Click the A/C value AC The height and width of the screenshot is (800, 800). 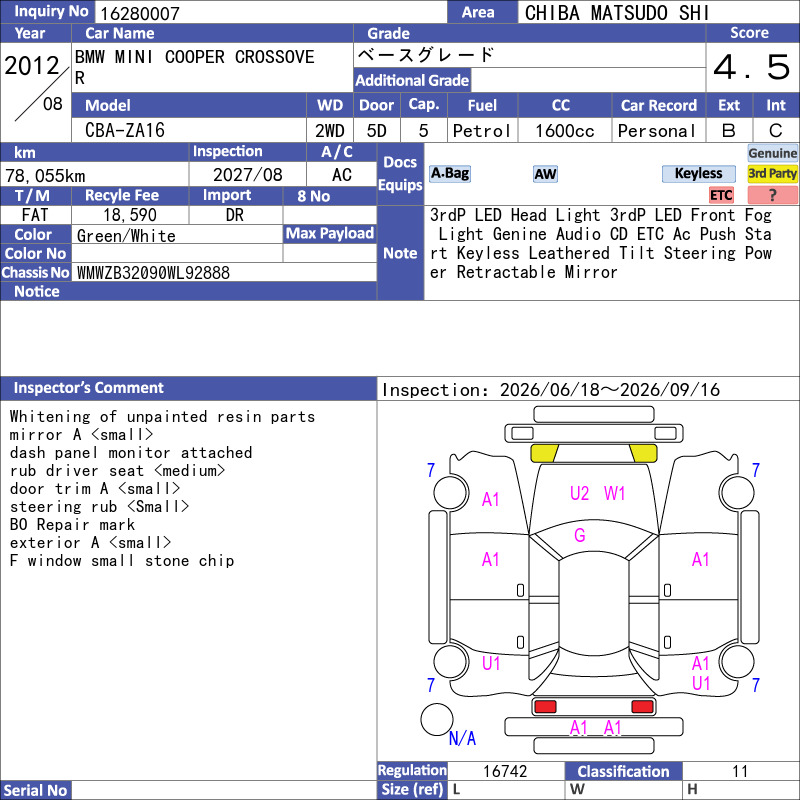342,175
